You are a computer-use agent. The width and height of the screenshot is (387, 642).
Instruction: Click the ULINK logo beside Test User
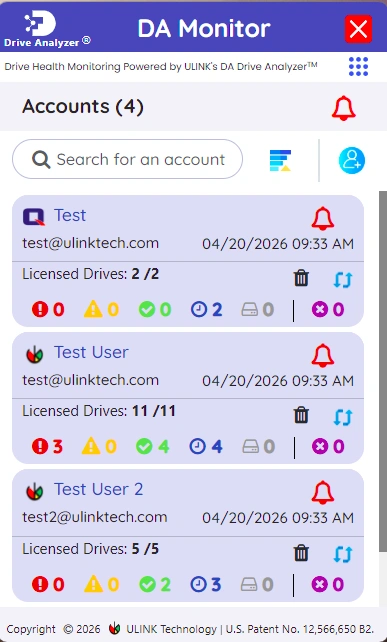[34, 354]
